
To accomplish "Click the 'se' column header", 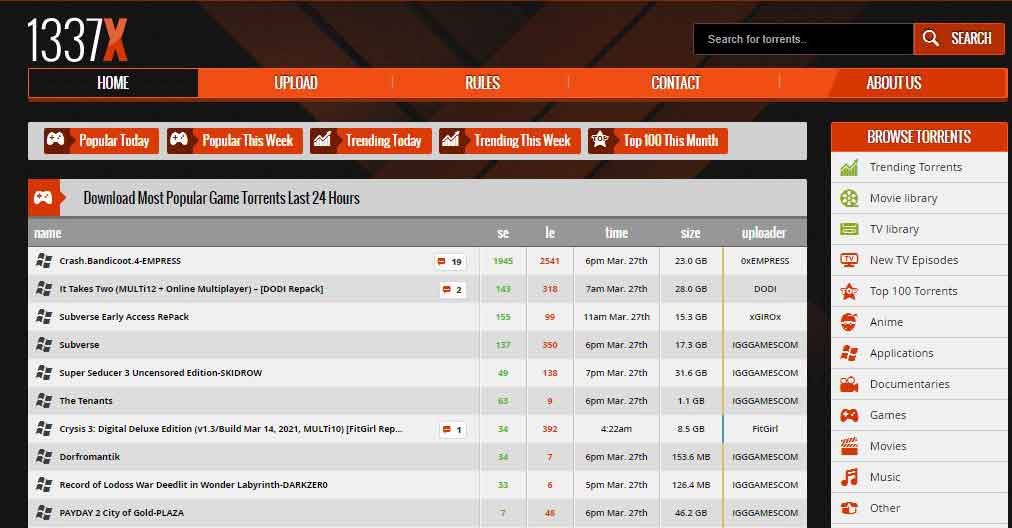I will coord(503,233).
